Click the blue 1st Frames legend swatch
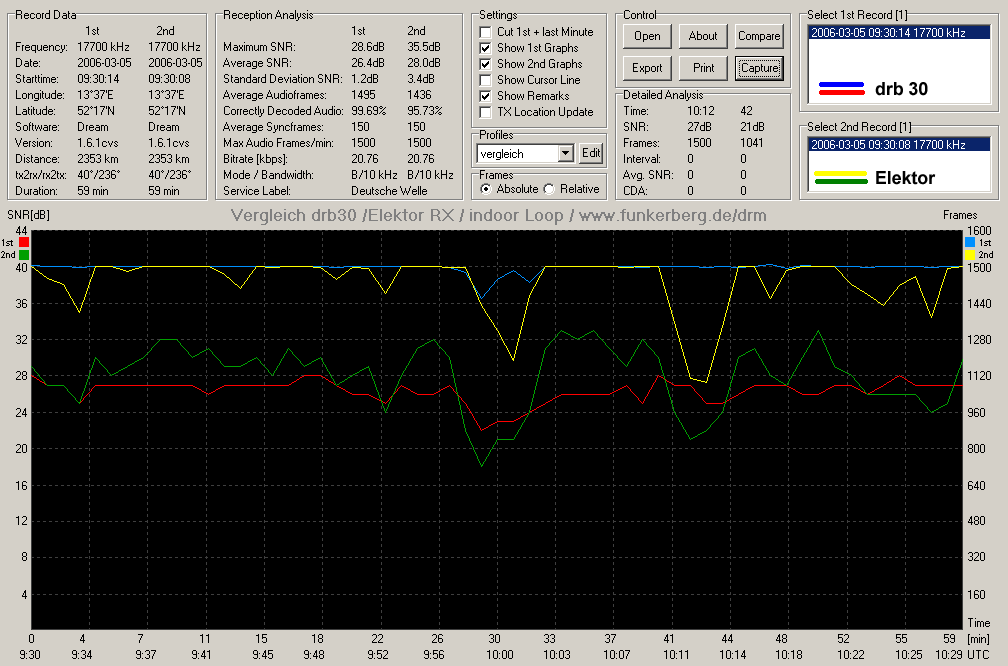Screen dimensions: 1008x666 coord(969,242)
